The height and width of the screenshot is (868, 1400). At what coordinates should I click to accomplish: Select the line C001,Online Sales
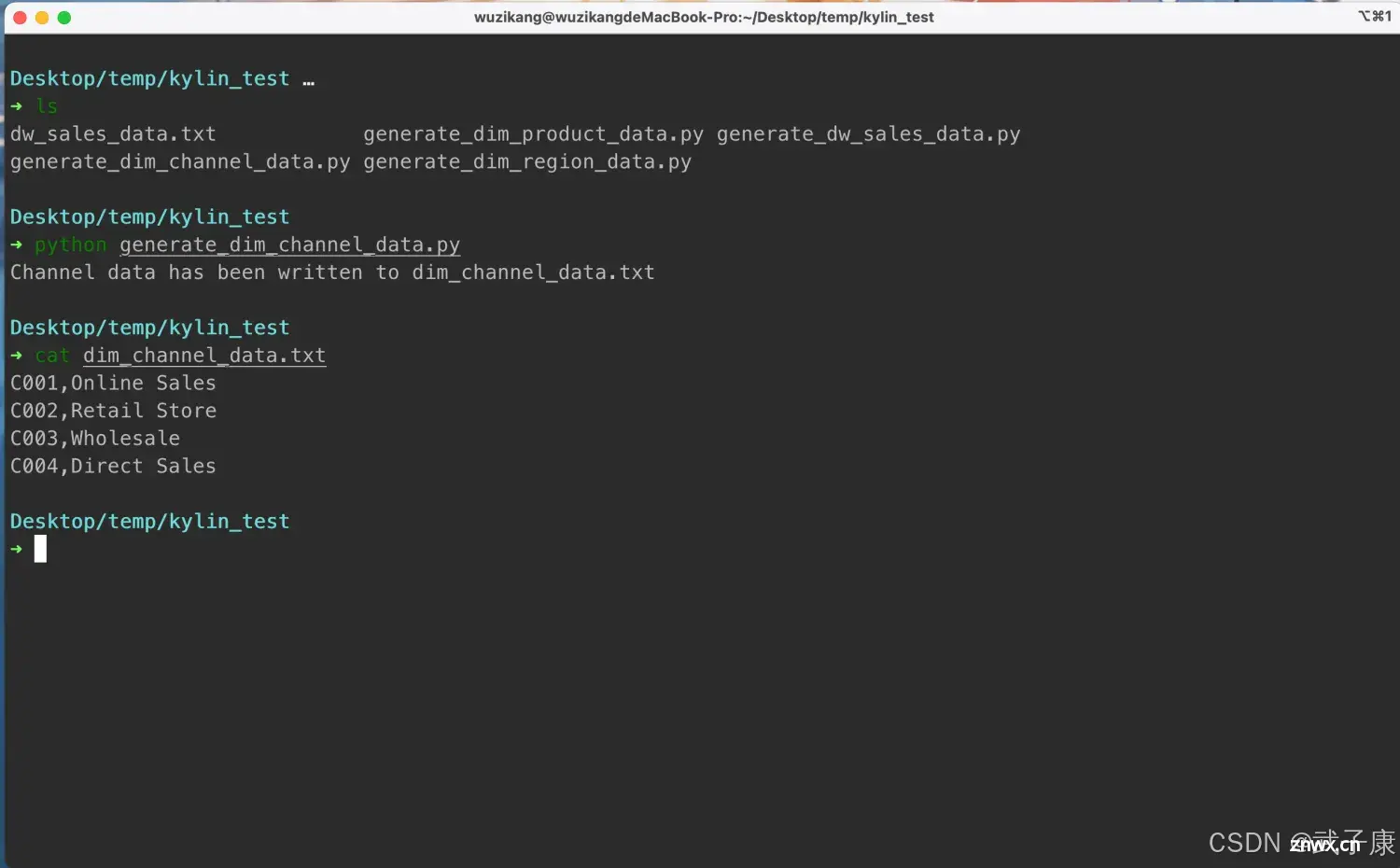[x=113, y=384]
